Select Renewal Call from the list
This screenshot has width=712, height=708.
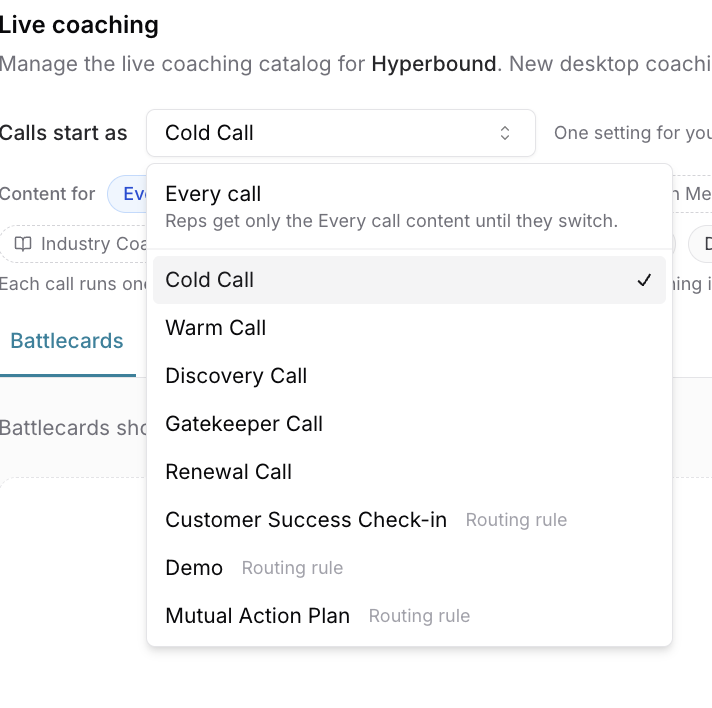pyautogui.click(x=409, y=472)
